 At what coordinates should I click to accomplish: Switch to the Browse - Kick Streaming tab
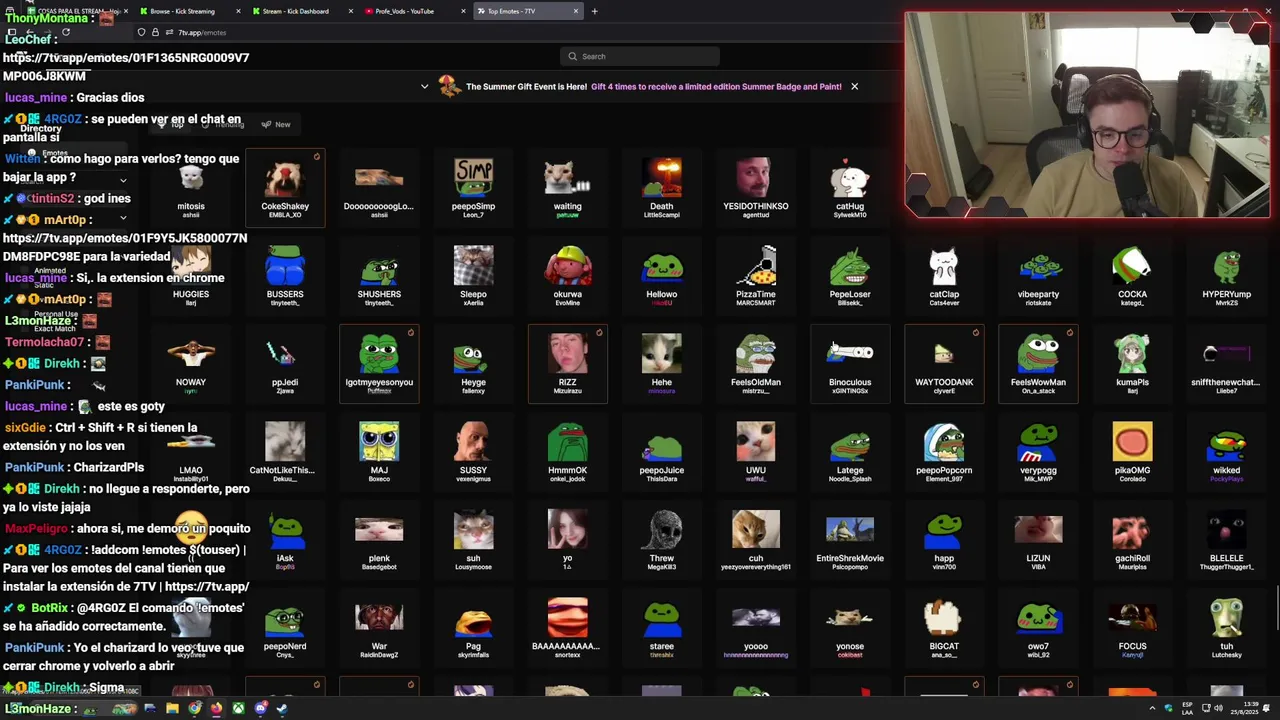coord(190,11)
